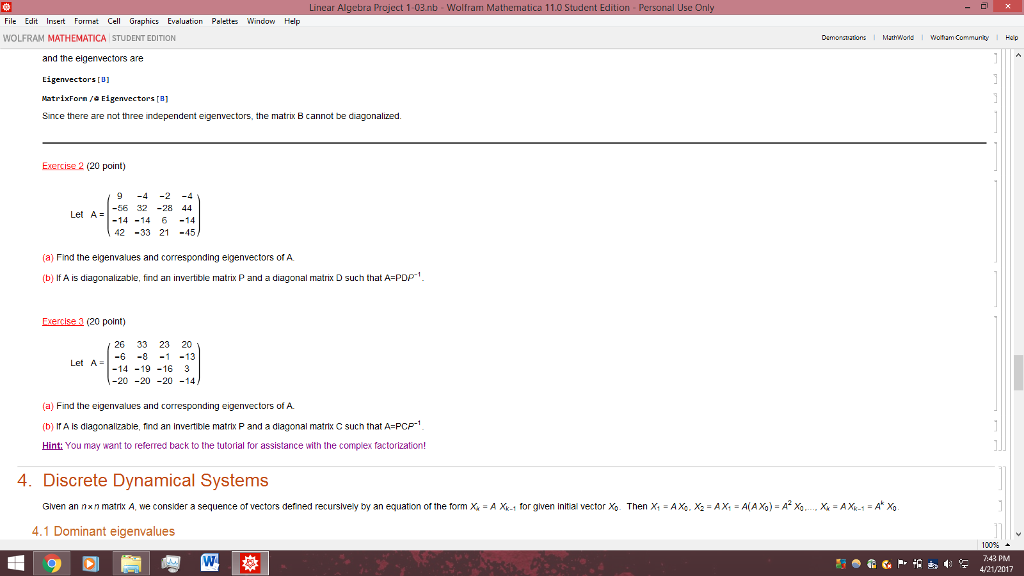The width and height of the screenshot is (1024, 576).
Task: Click the Action Center flag icon
Action: [x=902, y=563]
